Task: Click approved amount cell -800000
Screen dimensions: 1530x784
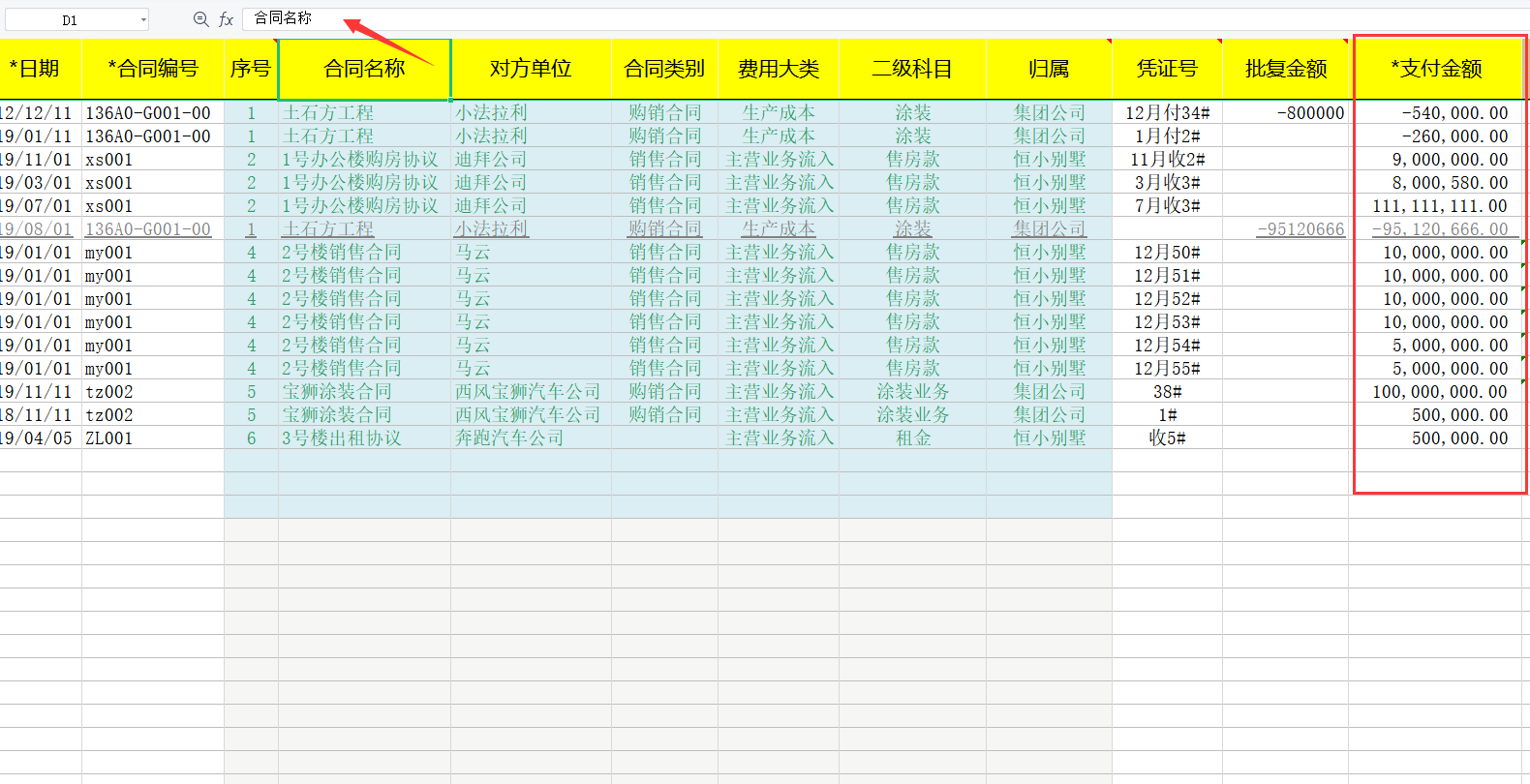Action: coord(1285,113)
